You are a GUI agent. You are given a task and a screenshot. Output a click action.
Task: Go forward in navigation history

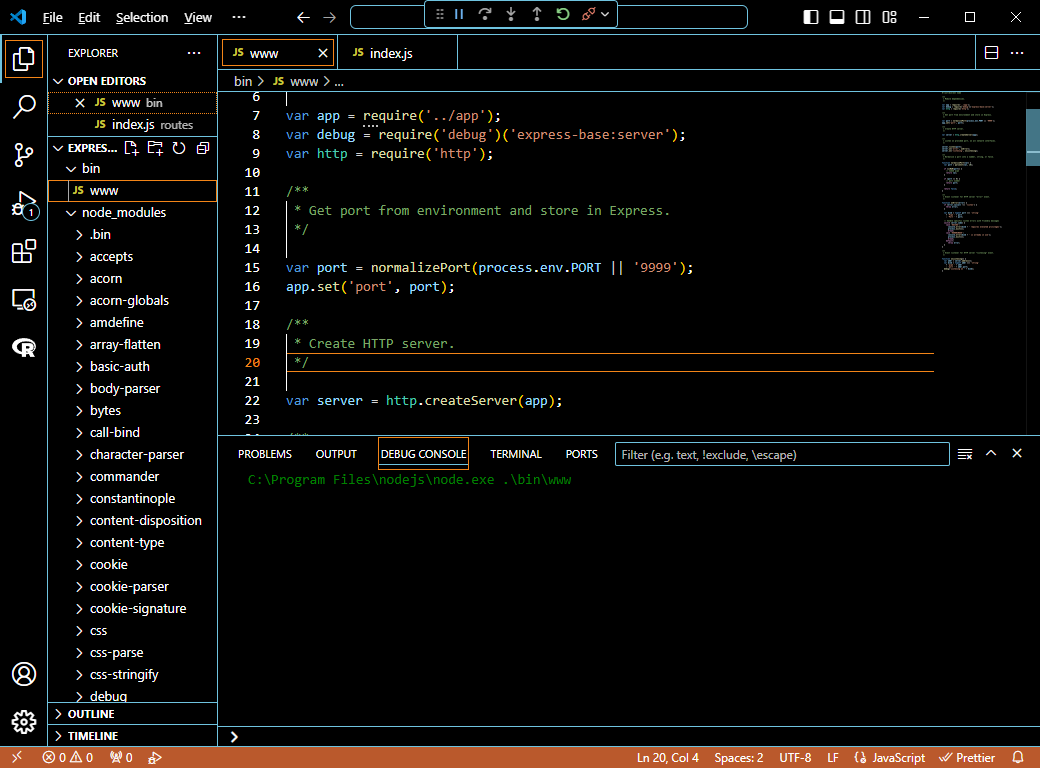[x=330, y=17]
